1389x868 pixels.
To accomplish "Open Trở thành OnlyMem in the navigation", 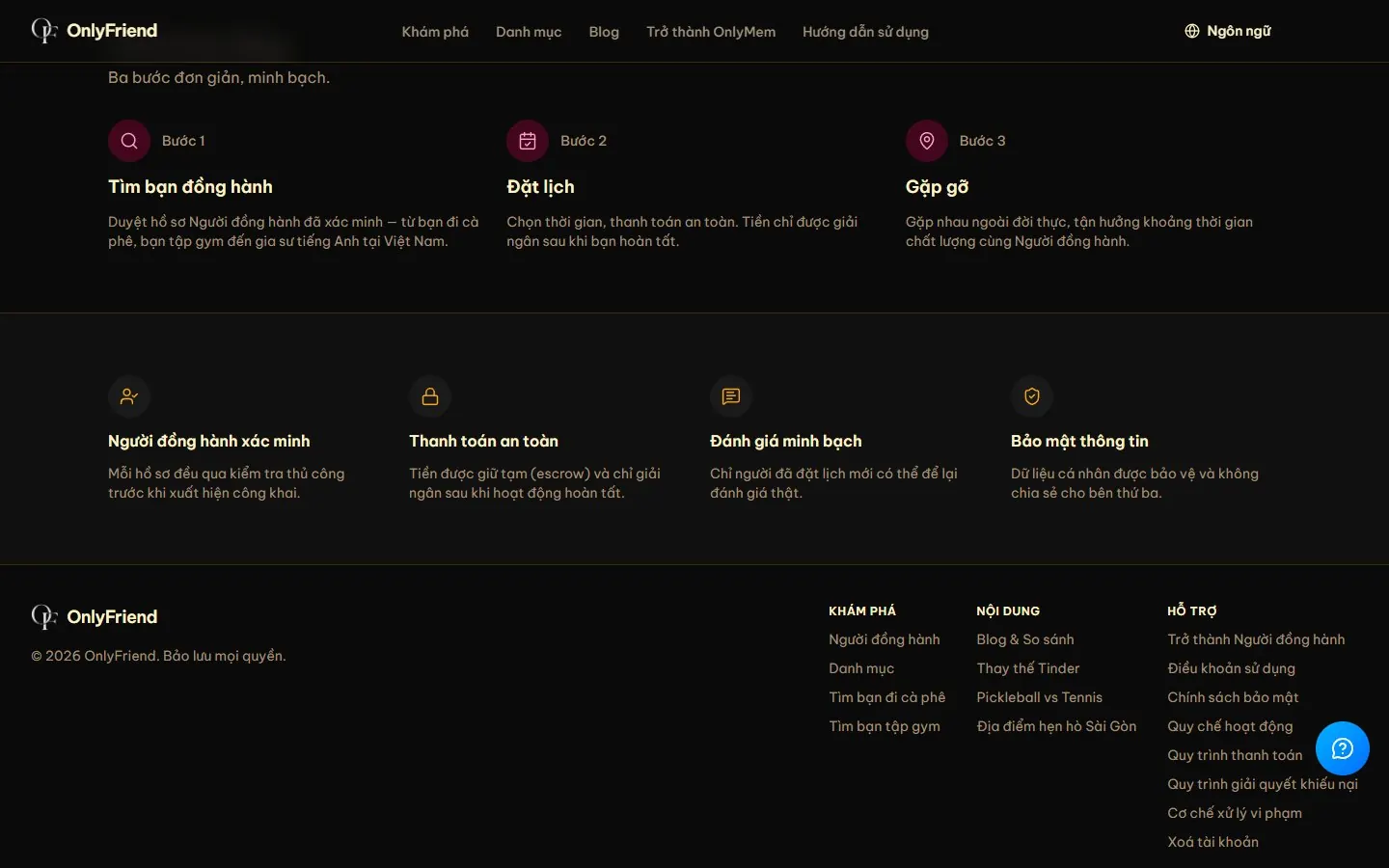I will coord(711,32).
